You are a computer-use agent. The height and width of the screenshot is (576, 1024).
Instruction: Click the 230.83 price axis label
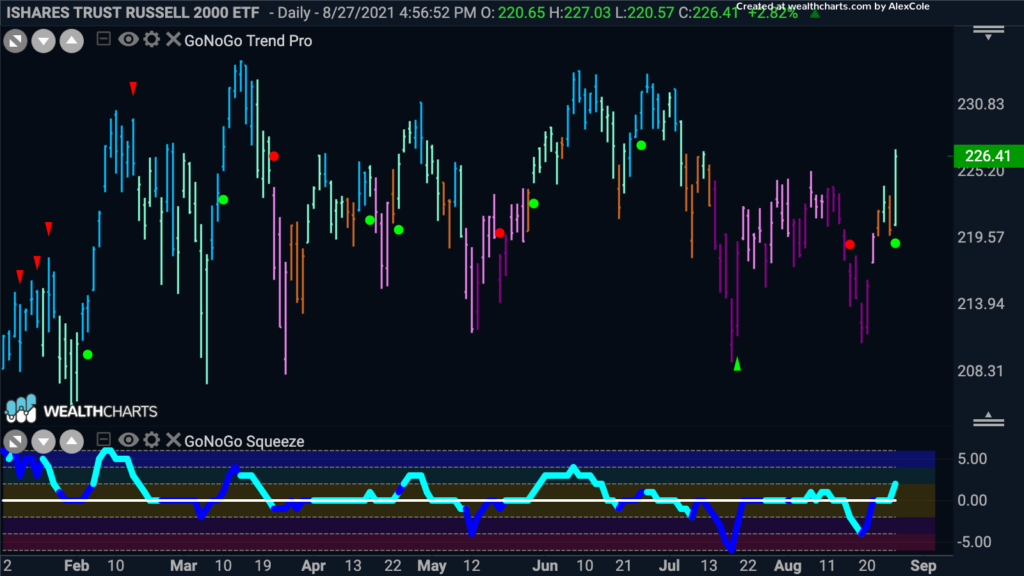click(980, 104)
